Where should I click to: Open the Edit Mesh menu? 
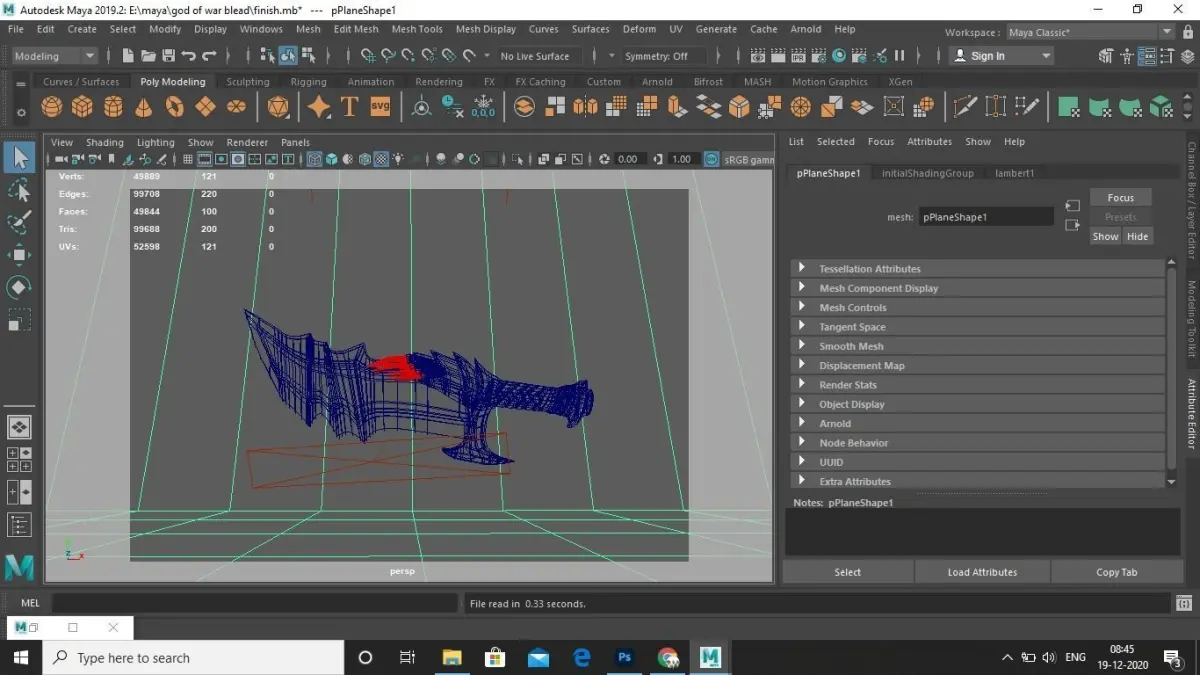tap(356, 29)
